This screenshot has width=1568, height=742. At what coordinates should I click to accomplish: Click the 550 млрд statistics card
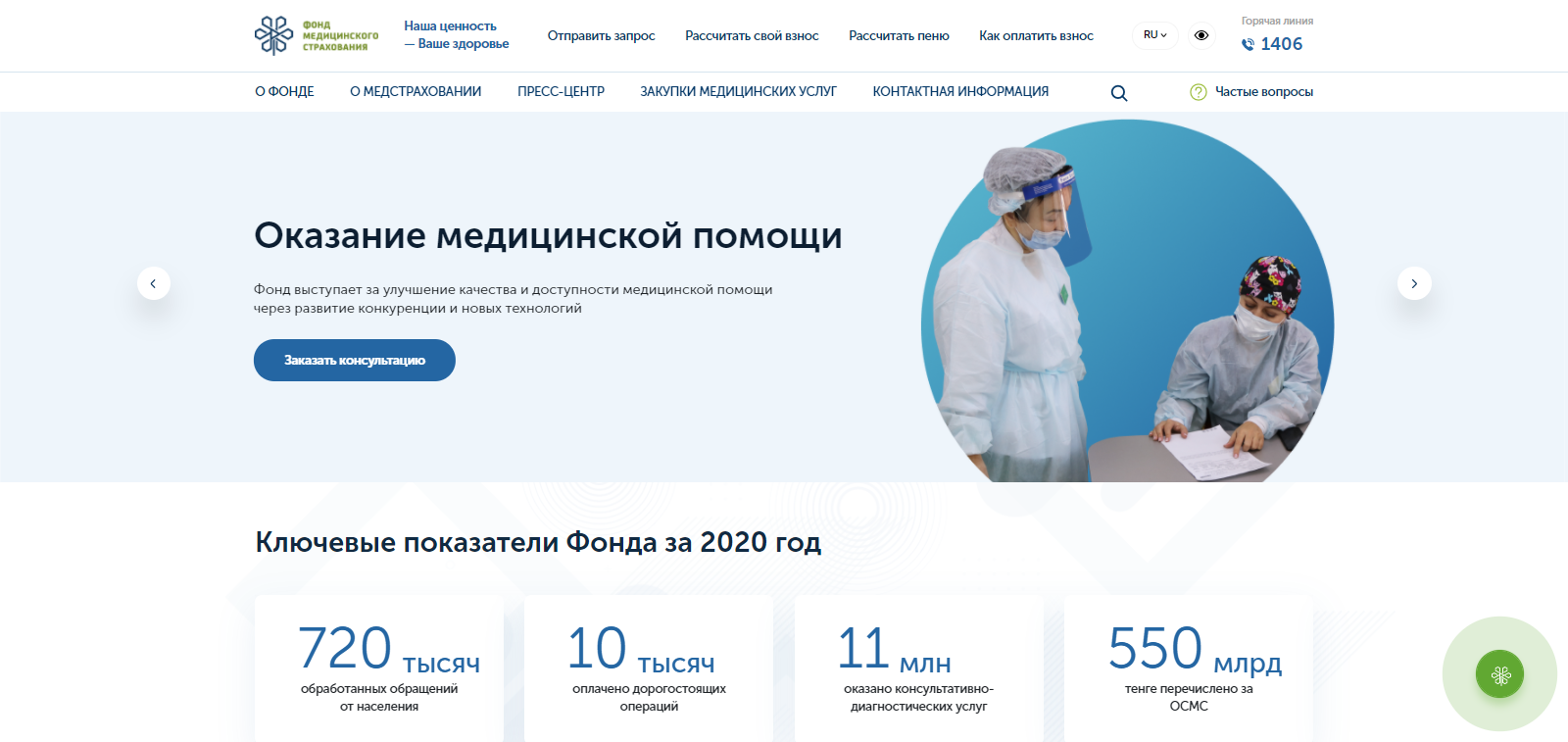[x=1189, y=668]
